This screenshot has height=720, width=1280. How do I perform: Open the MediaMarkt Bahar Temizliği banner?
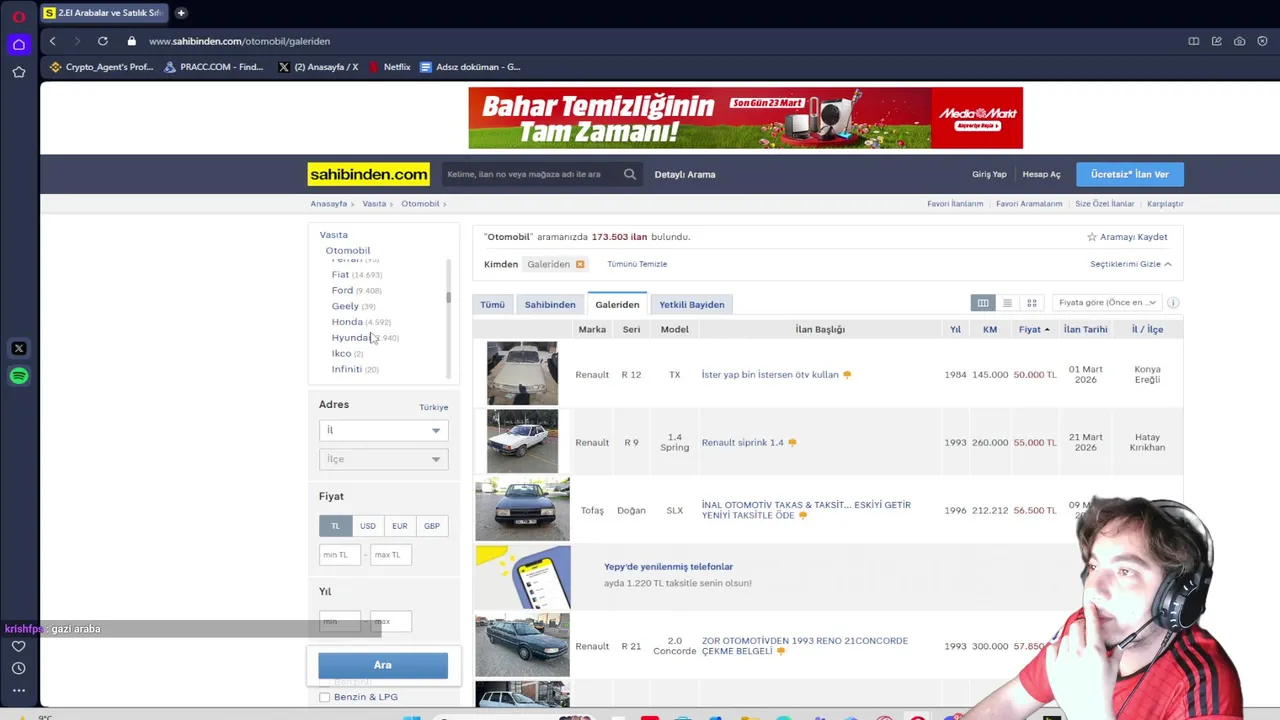745,118
